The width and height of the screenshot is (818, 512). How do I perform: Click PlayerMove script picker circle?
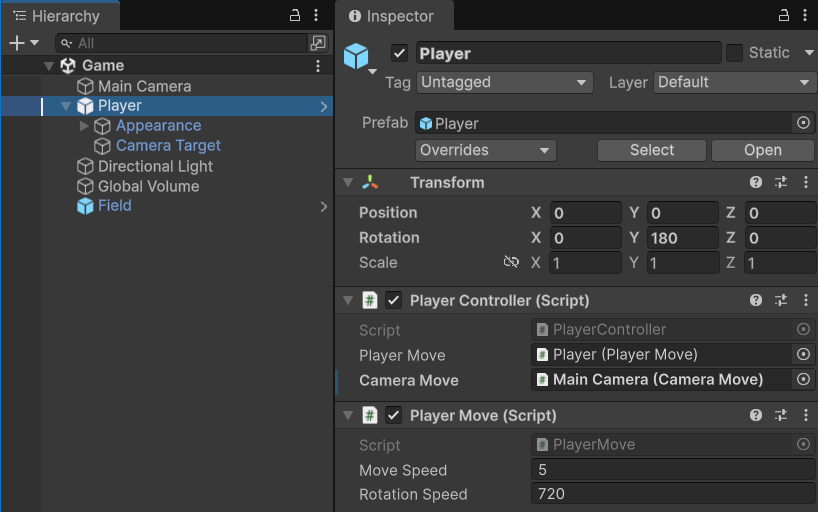[803, 444]
